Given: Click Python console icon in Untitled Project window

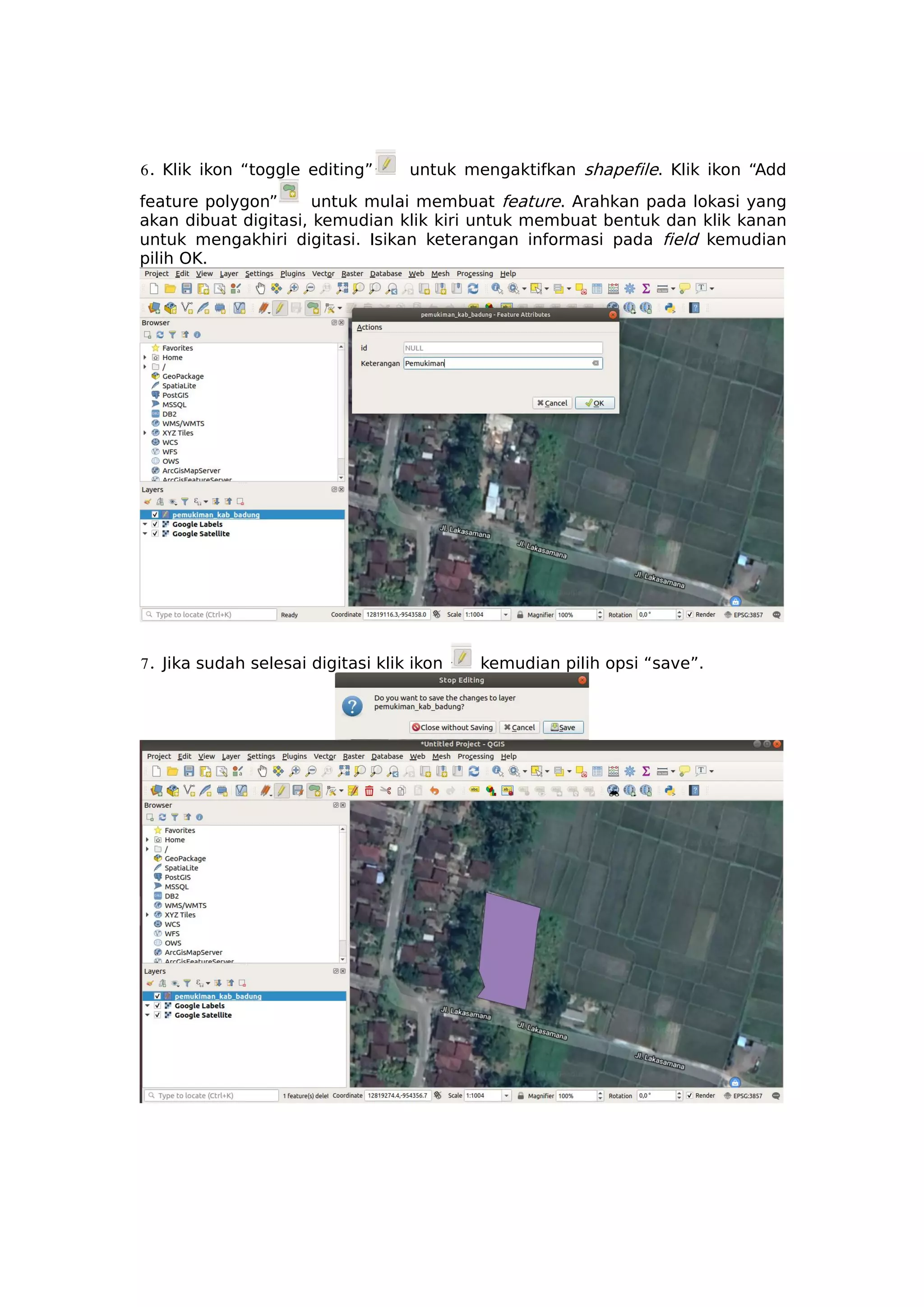Looking at the screenshot, I should coord(670,791).
